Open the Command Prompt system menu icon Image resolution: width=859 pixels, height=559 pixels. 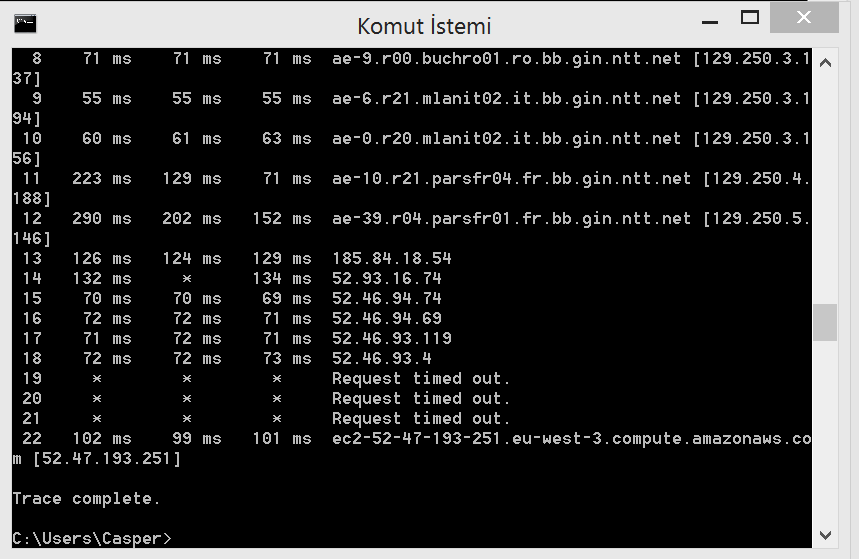point(25,24)
